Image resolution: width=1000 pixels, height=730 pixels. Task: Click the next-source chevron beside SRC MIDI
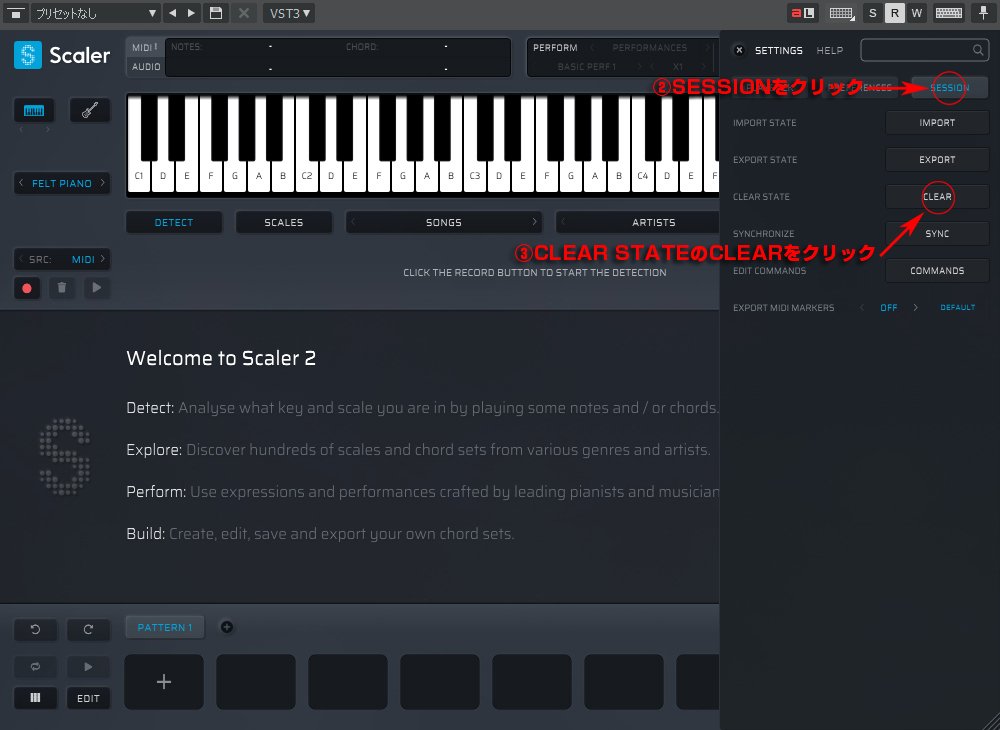tap(103, 259)
